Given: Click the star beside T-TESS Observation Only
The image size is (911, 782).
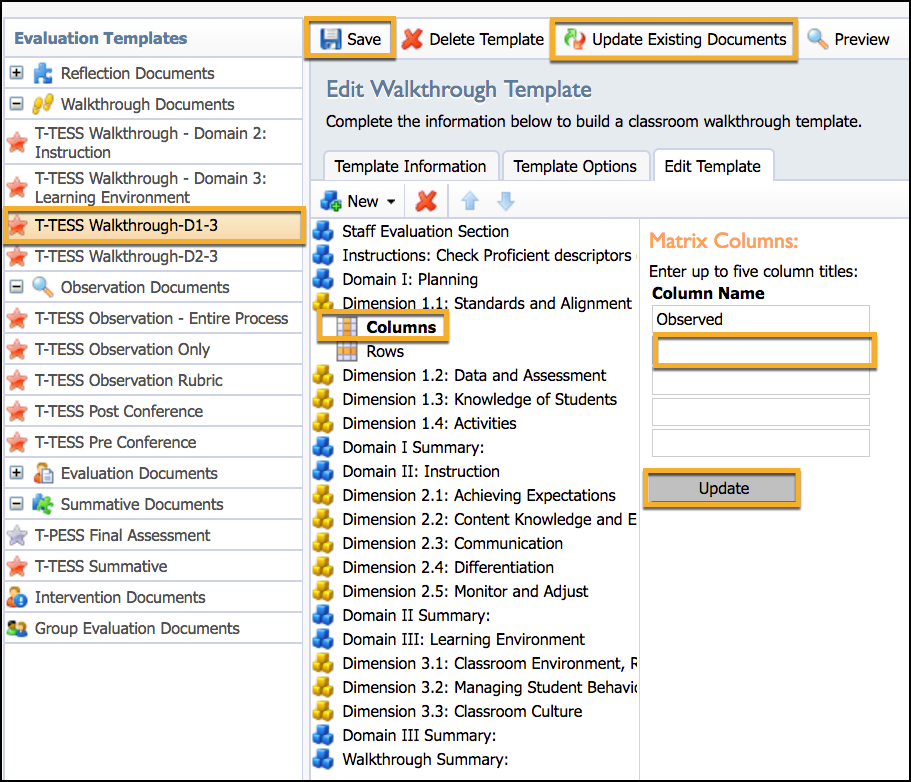Looking at the screenshot, I should 17,349.
